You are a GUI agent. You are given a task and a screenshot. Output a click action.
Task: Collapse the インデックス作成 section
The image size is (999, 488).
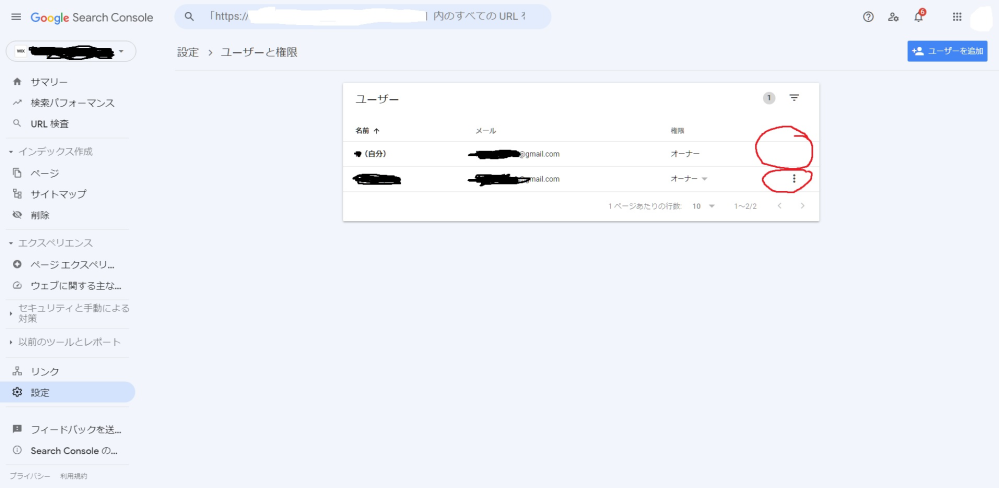(x=55, y=151)
